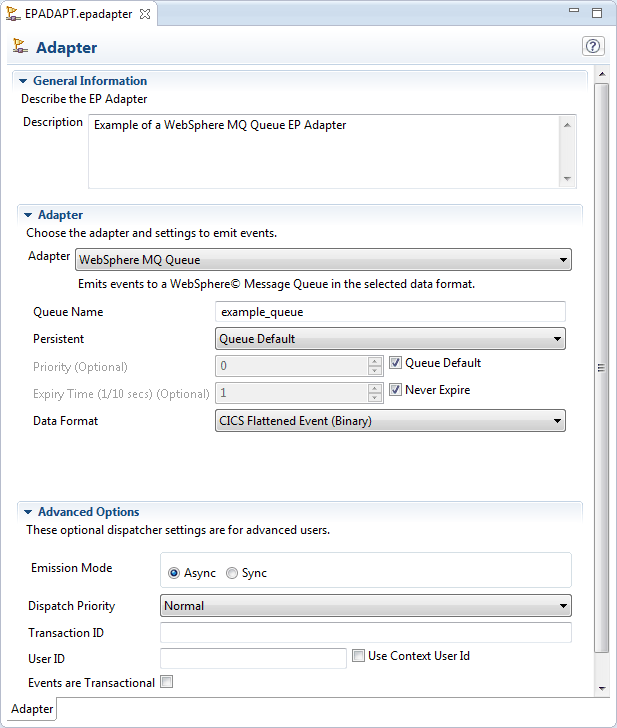Collapse the Advanced Options section
The image size is (617, 728).
tap(28, 512)
